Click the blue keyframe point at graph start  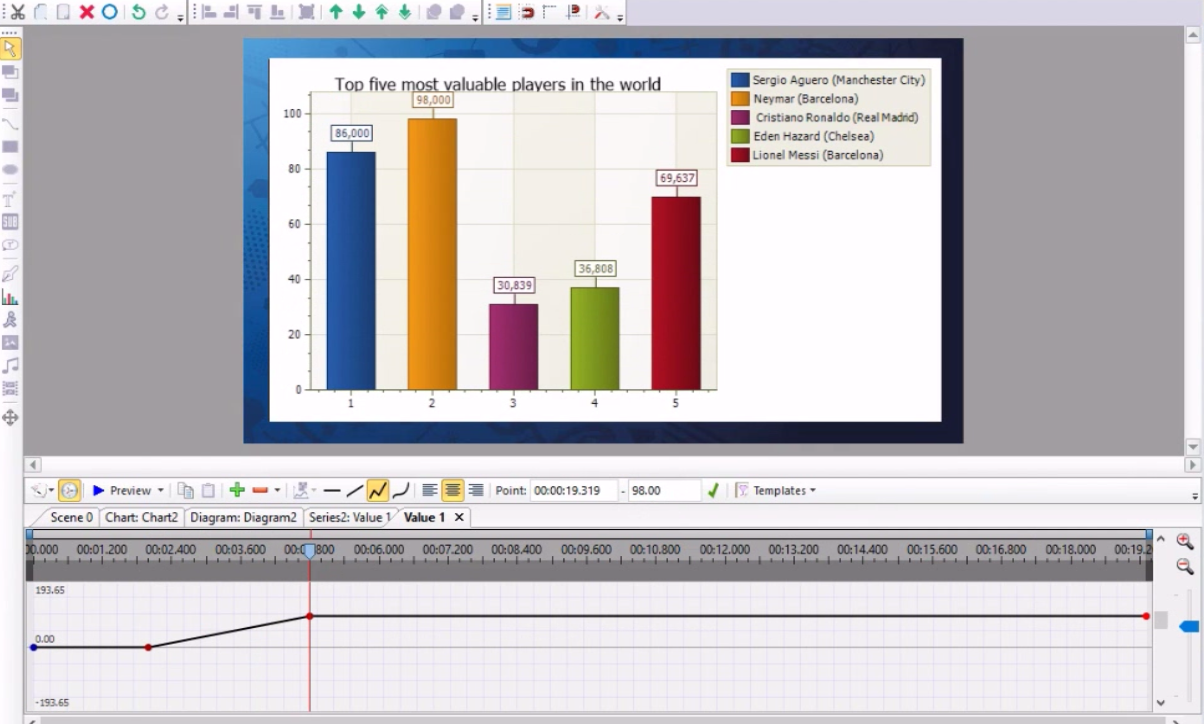click(33, 647)
